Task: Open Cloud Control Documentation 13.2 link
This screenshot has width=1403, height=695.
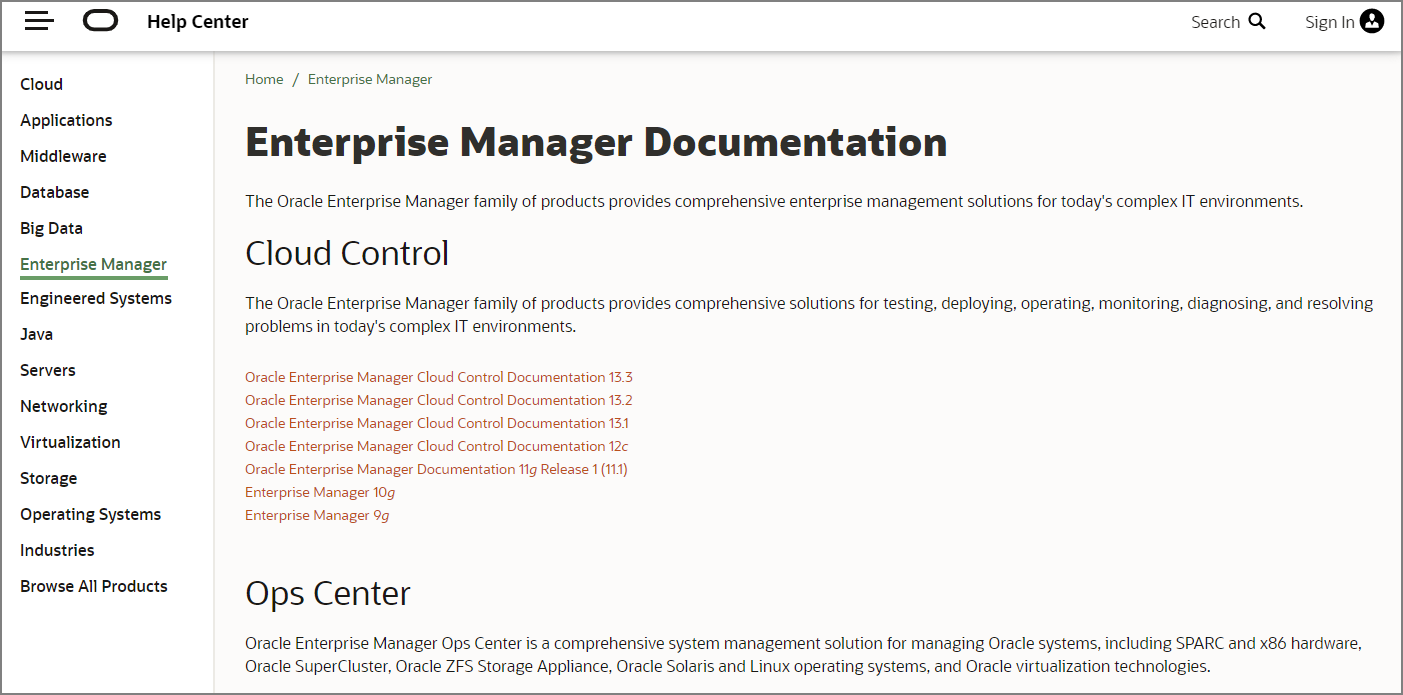Action: tap(439, 400)
